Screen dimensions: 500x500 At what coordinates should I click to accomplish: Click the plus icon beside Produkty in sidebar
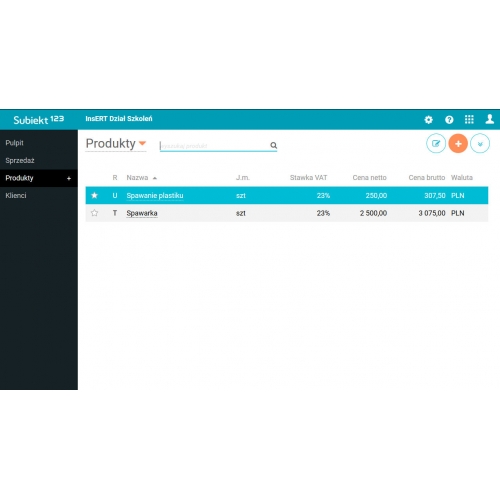pos(69,178)
